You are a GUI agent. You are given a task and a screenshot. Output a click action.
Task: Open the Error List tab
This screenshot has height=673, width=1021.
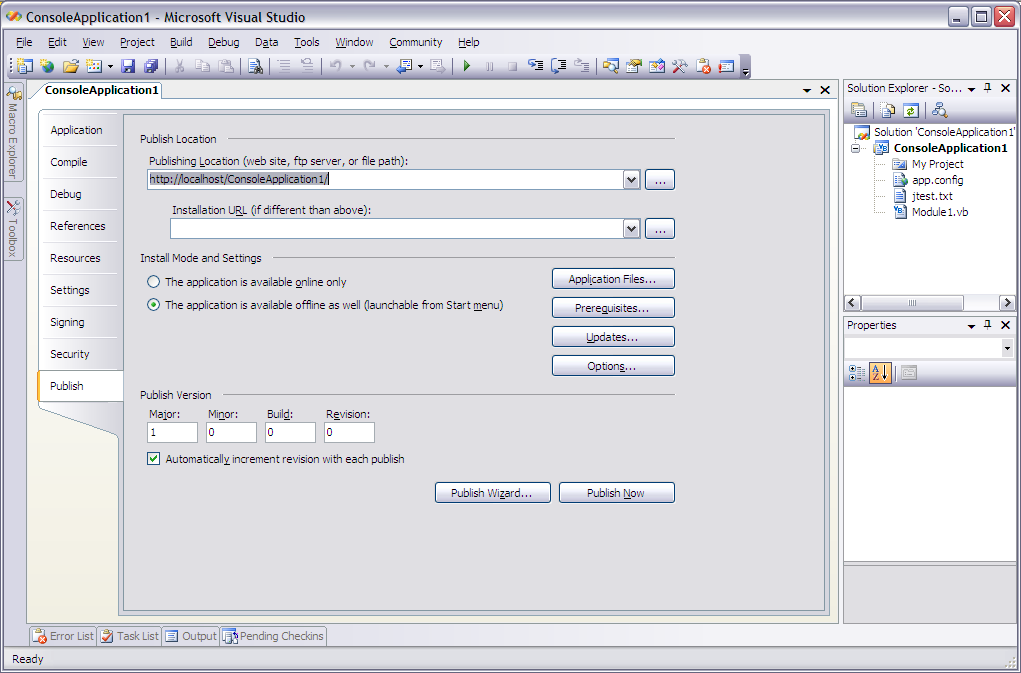(x=64, y=636)
